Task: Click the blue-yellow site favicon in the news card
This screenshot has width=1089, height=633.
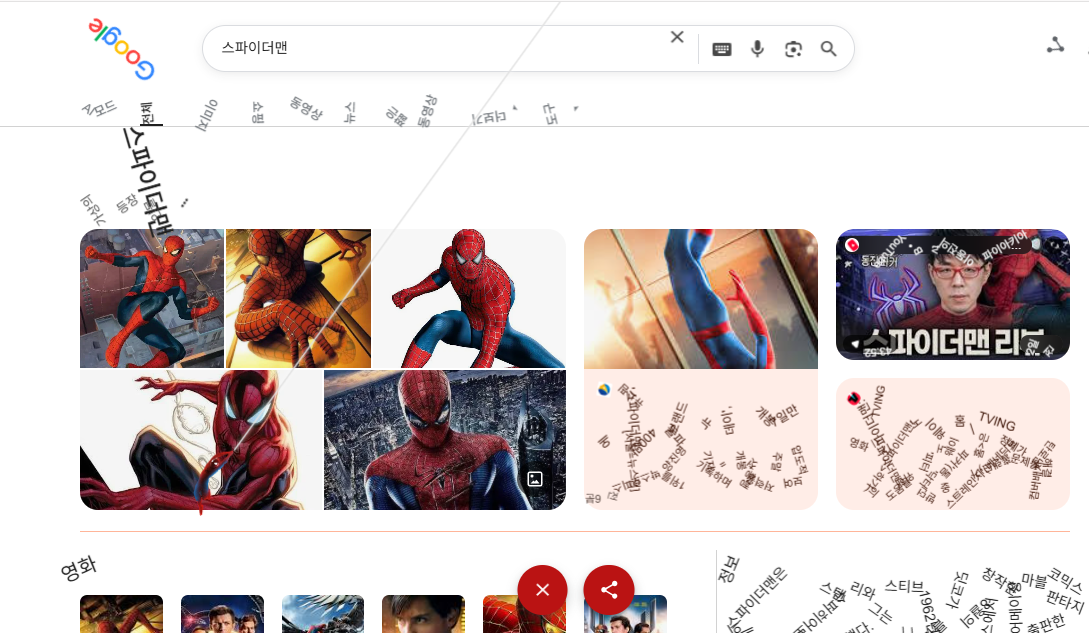Action: [604, 390]
